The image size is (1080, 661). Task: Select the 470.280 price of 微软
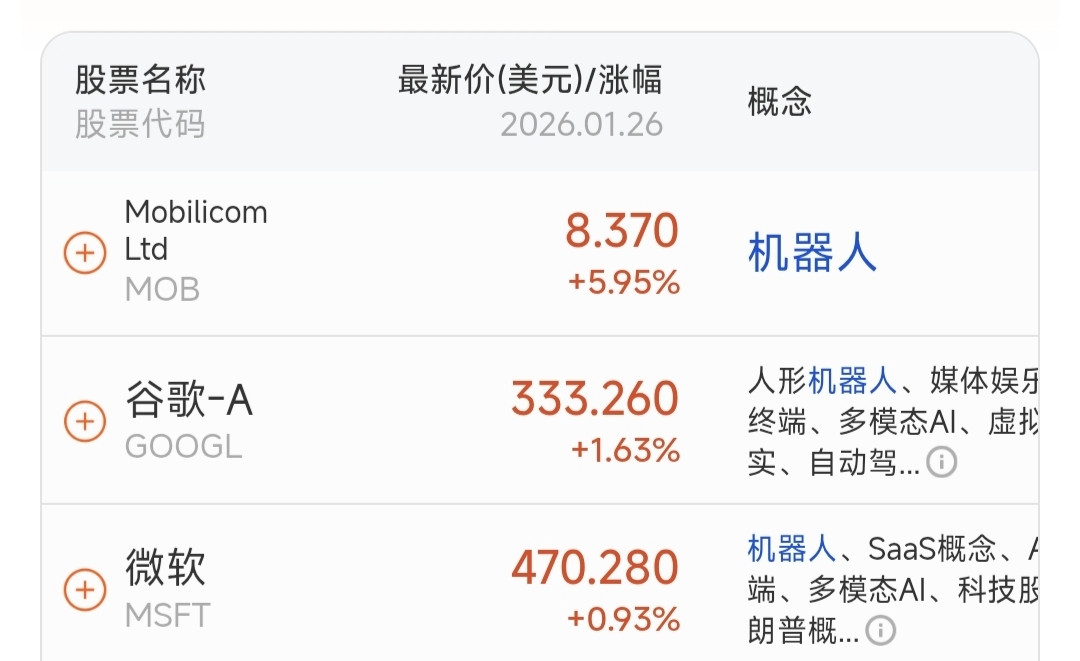point(594,568)
